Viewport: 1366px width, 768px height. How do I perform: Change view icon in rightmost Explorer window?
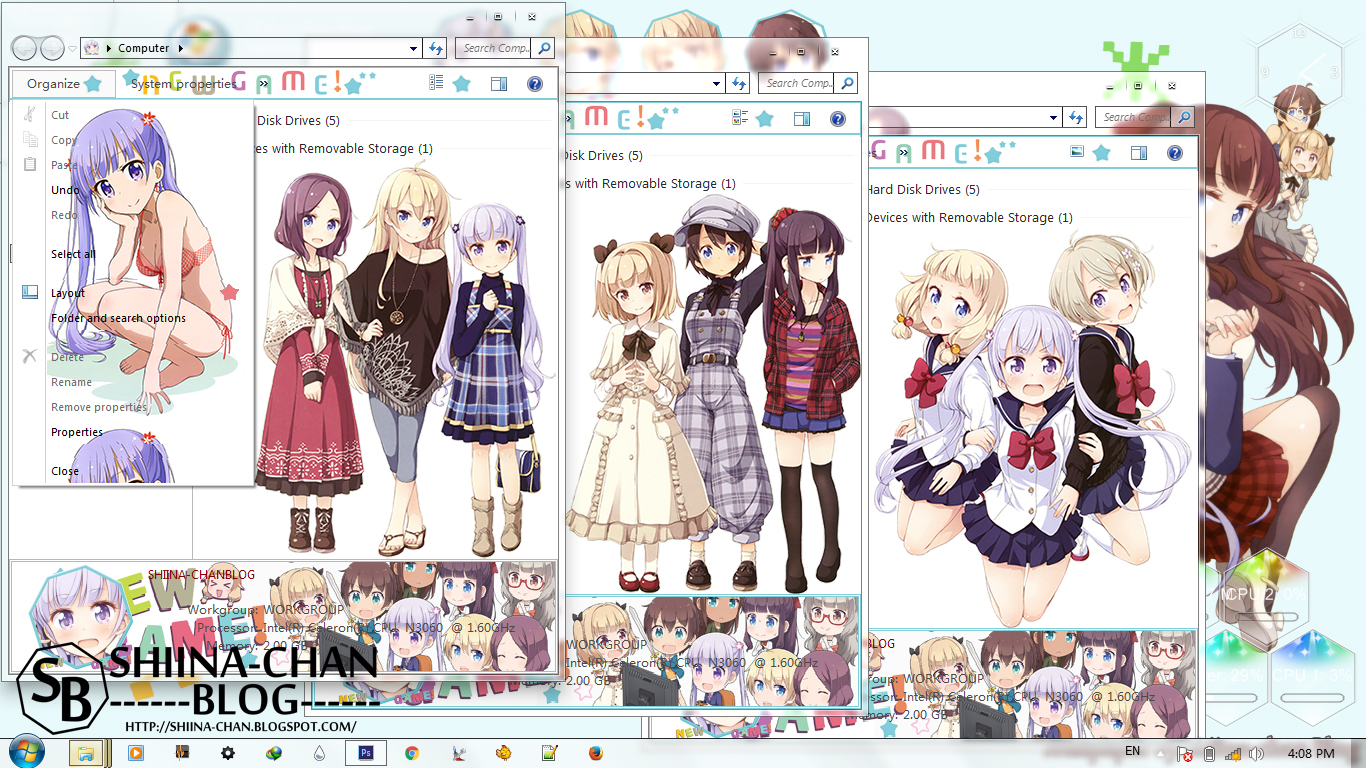click(1076, 153)
